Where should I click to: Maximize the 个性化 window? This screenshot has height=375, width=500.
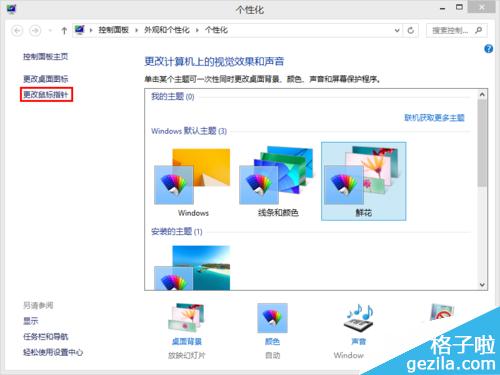[459, 7]
